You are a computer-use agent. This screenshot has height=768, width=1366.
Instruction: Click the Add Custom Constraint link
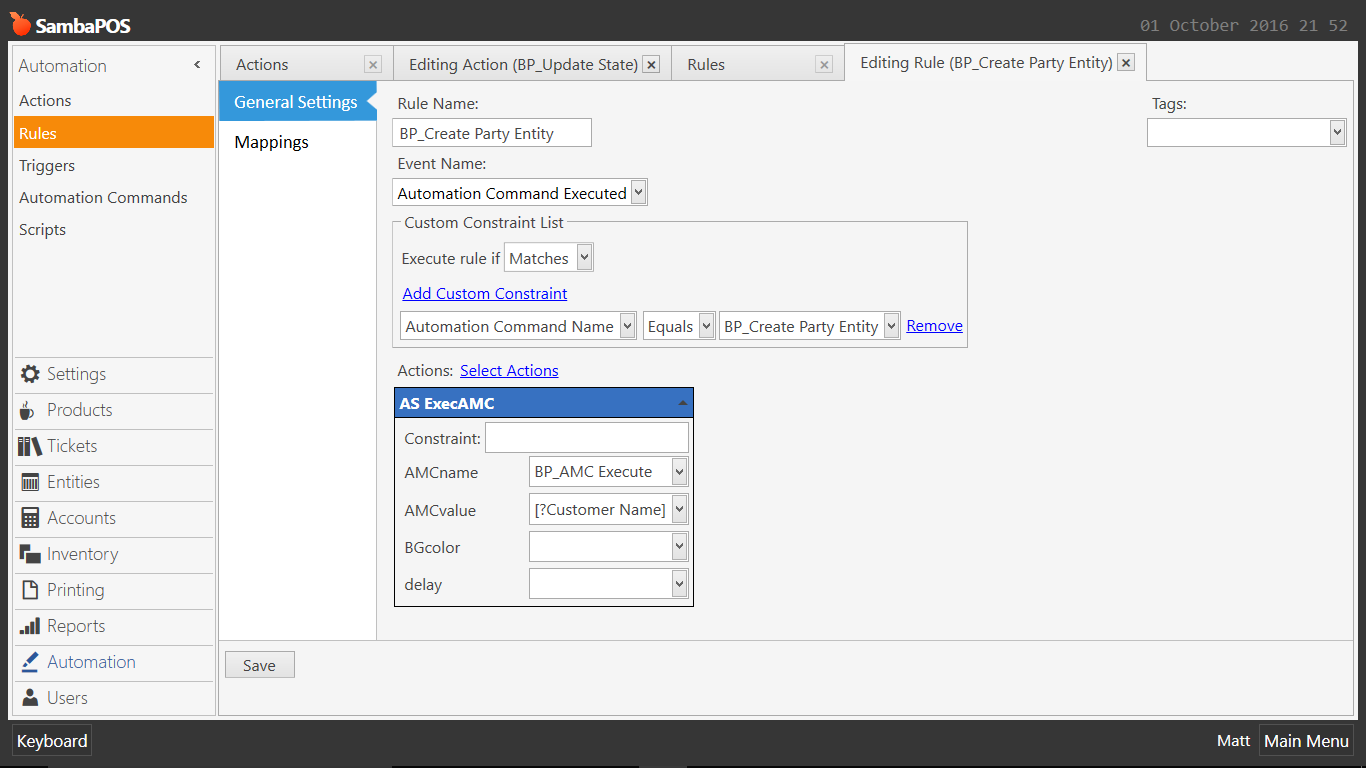click(x=484, y=293)
